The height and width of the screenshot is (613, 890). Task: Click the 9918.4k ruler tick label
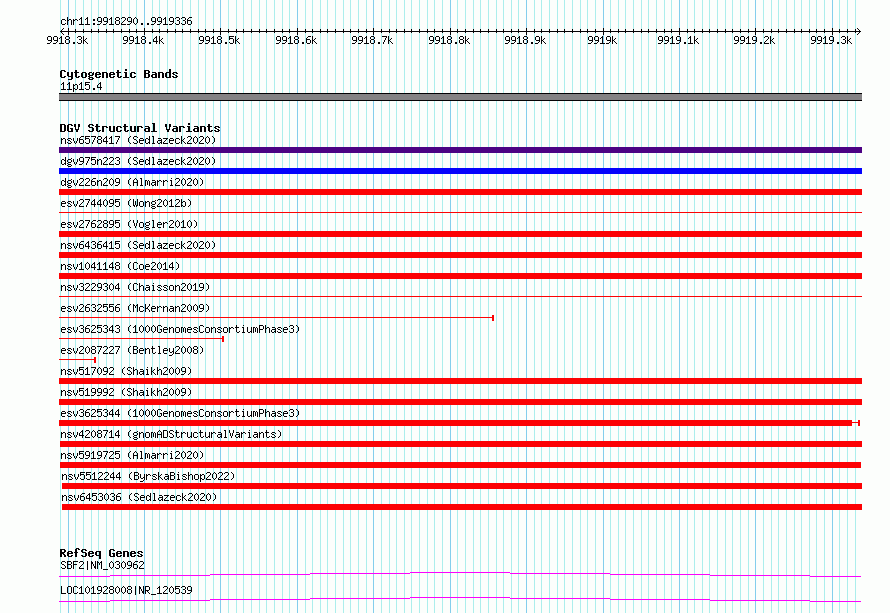[x=143, y=40]
